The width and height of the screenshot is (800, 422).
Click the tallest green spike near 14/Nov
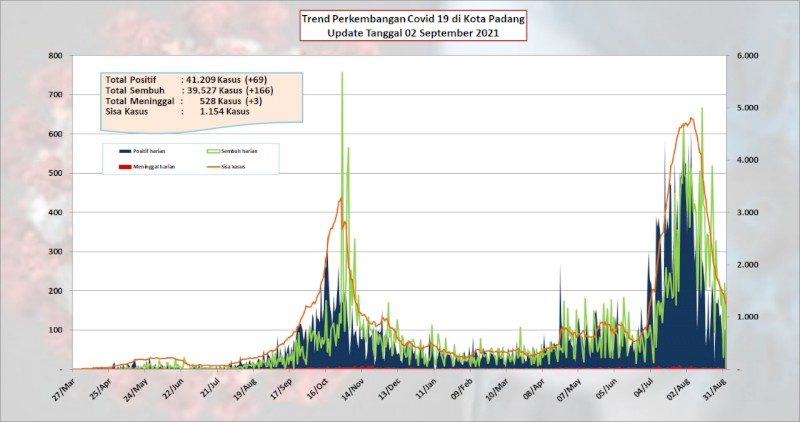pyautogui.click(x=342, y=73)
